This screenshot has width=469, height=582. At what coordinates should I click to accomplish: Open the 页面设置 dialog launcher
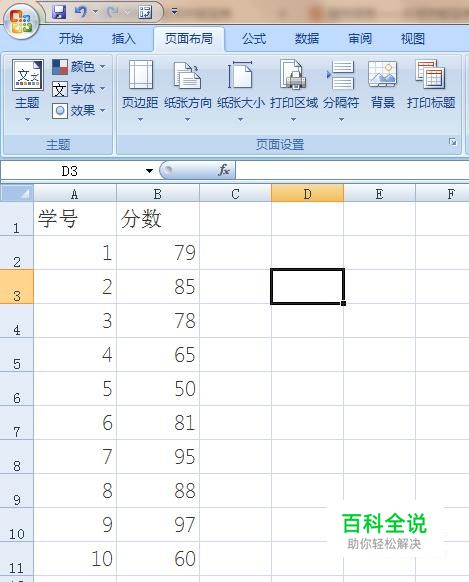pyautogui.click(x=452, y=142)
